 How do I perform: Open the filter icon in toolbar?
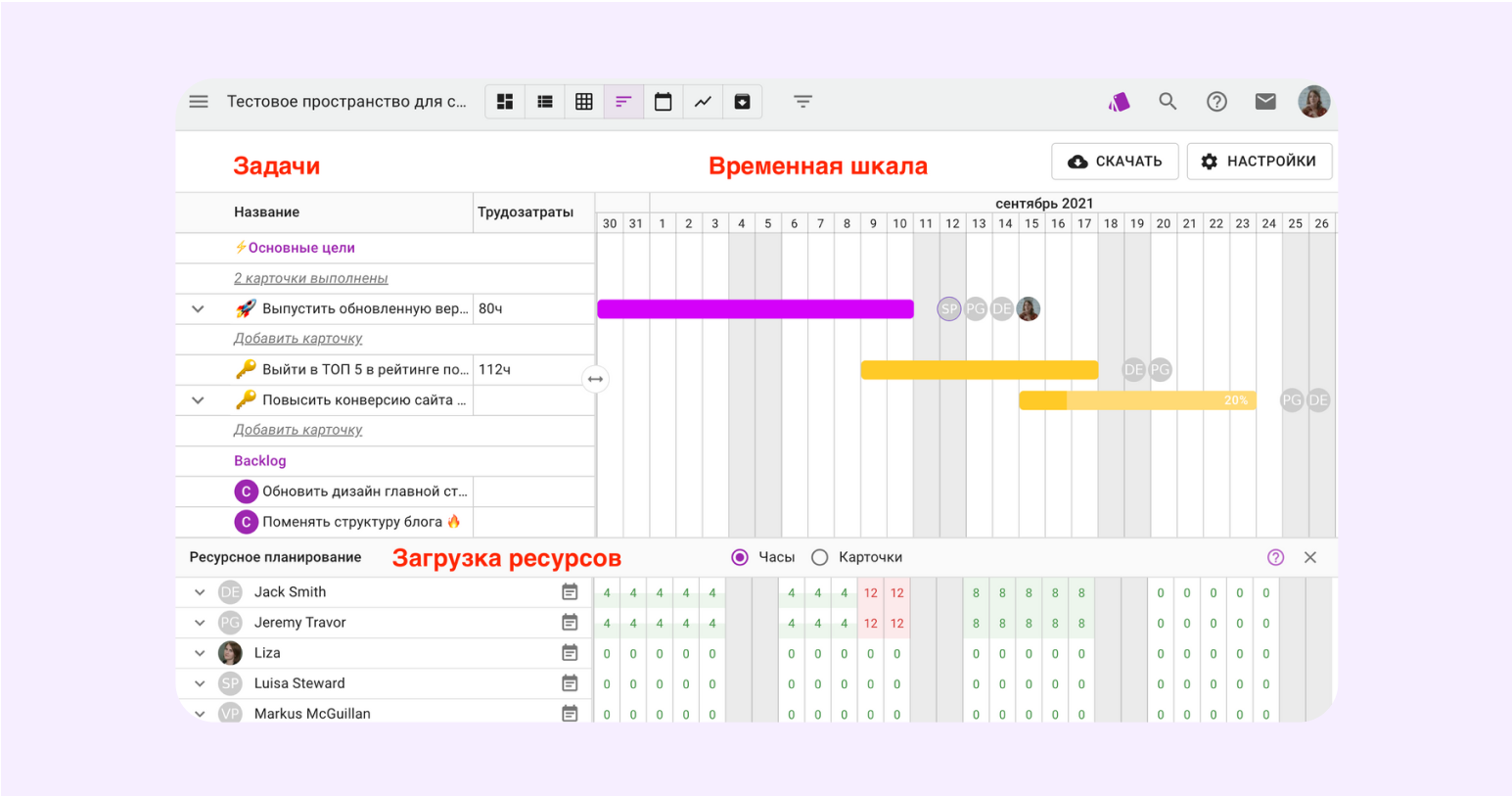(x=802, y=102)
